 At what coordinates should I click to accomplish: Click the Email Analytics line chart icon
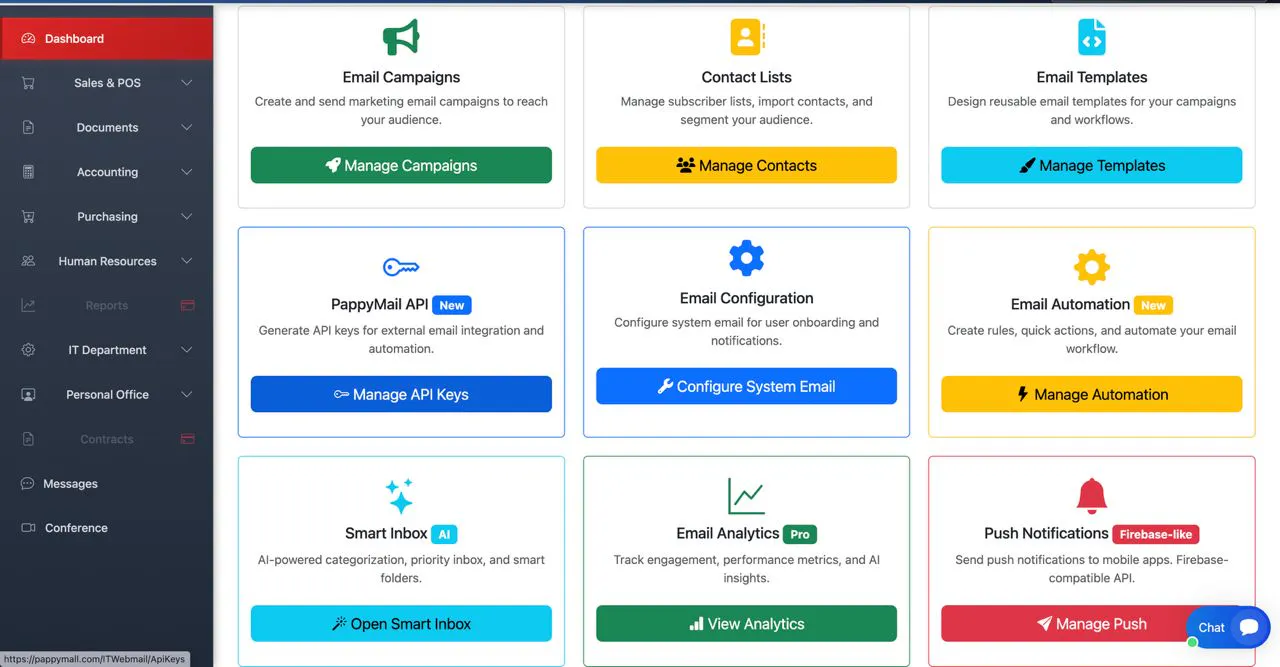[x=746, y=496]
